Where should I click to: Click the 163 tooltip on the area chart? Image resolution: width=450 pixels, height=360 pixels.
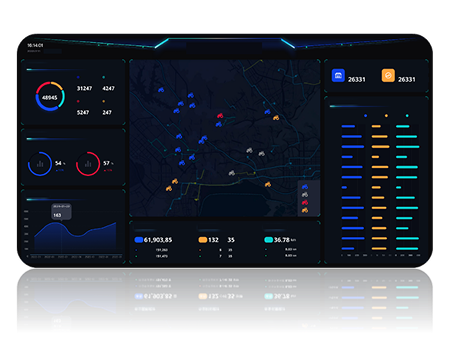tap(61, 212)
